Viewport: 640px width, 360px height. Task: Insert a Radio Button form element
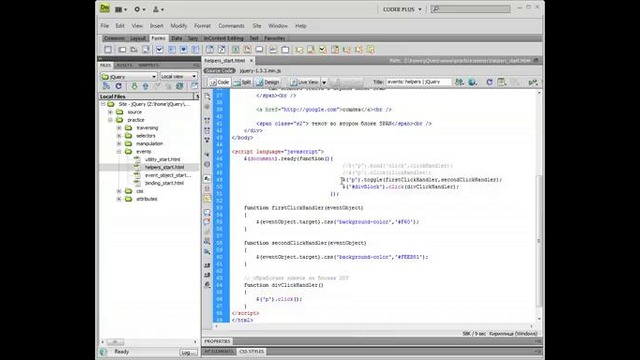pos(184,50)
